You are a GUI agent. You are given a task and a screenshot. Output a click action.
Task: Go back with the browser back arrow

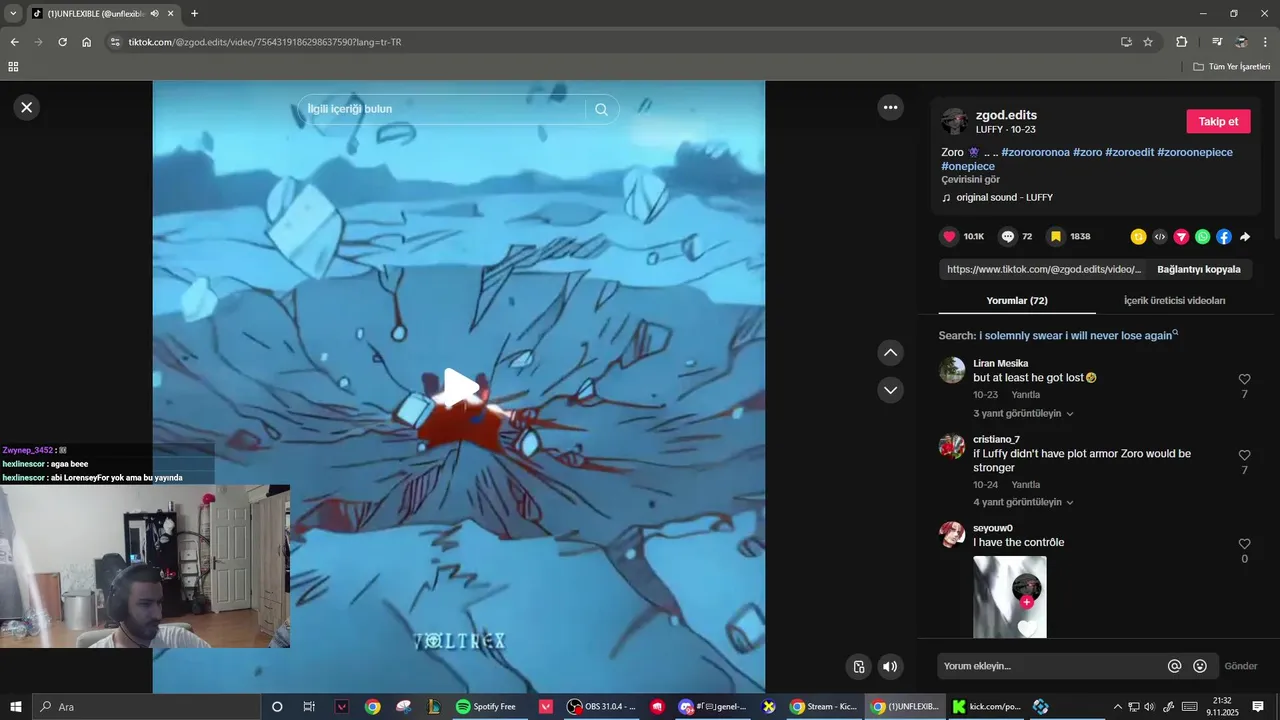click(14, 42)
